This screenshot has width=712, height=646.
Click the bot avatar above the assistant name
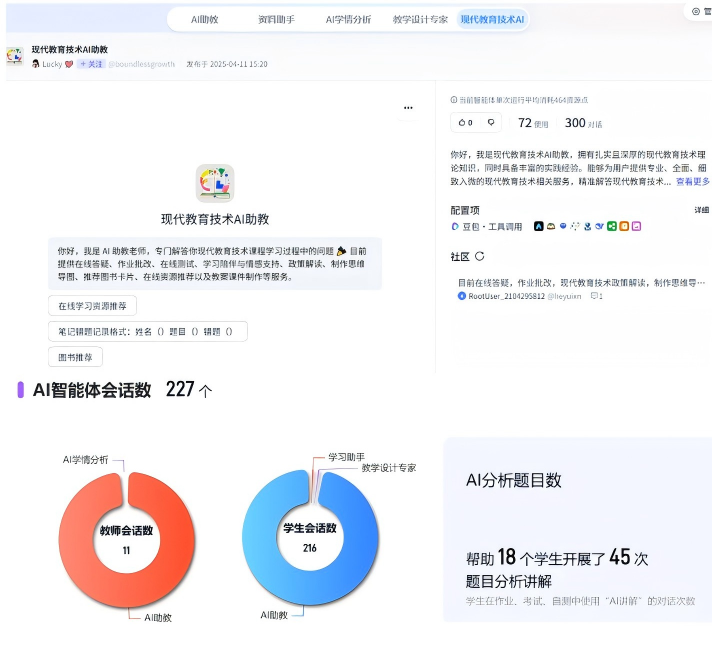coord(214,183)
